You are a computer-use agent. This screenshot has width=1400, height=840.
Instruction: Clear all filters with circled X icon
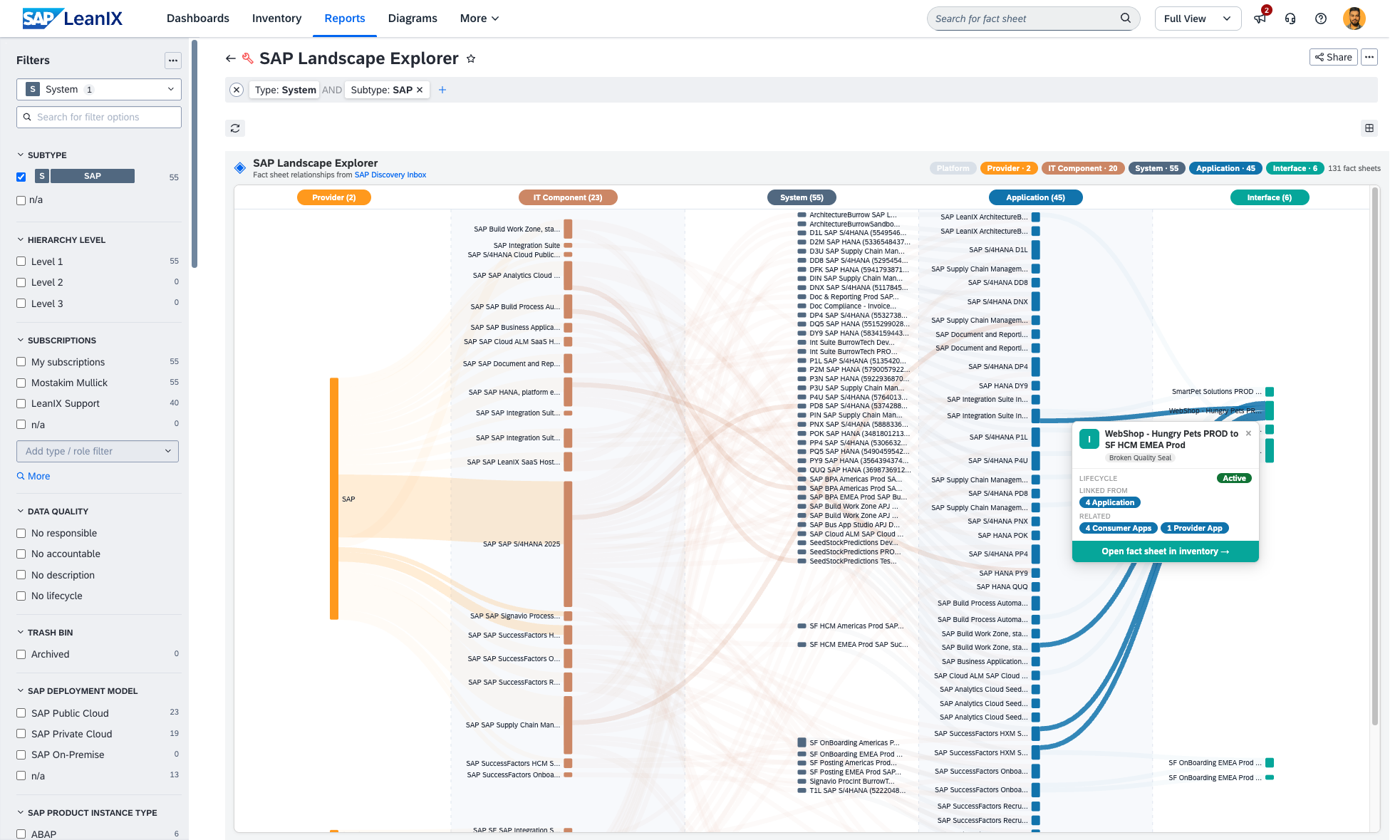237,90
